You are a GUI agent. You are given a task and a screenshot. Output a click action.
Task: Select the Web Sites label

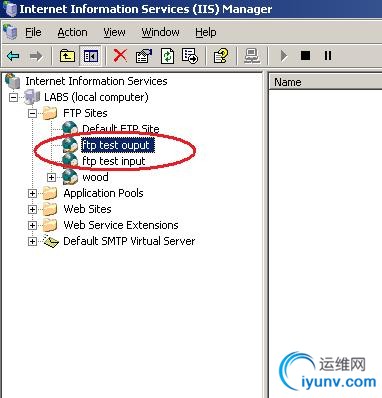(87, 209)
